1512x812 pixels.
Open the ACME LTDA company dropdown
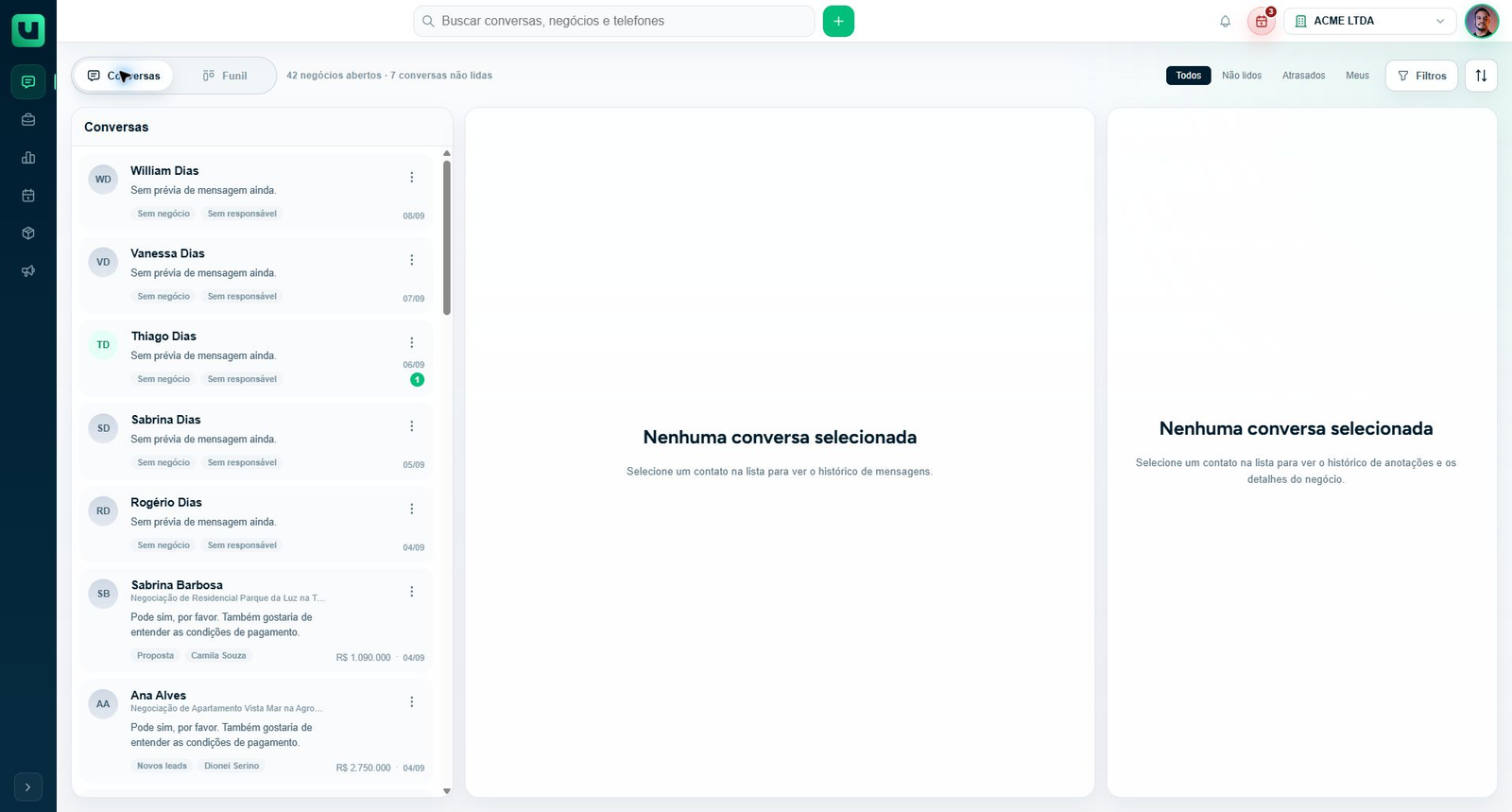(1368, 21)
